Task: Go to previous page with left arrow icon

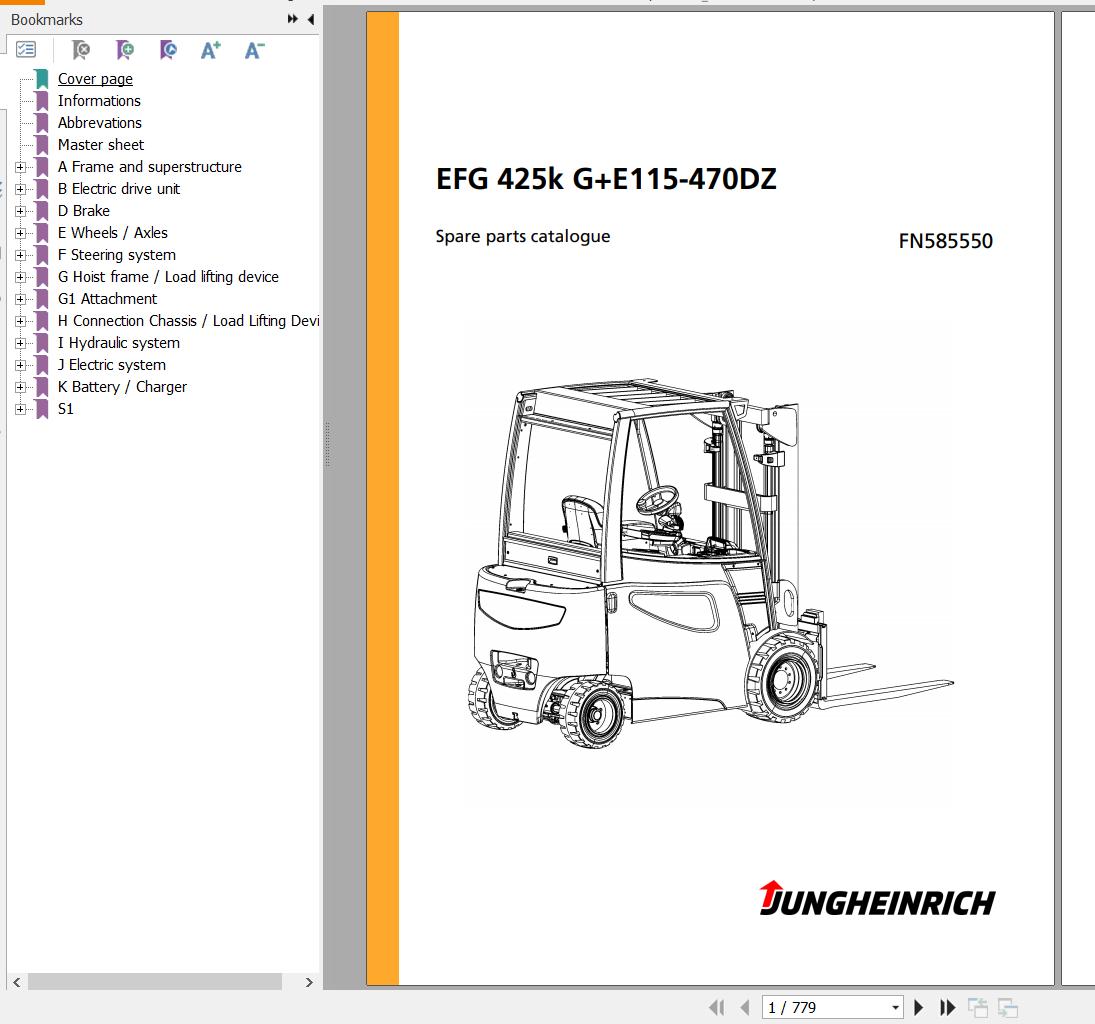Action: click(744, 1007)
